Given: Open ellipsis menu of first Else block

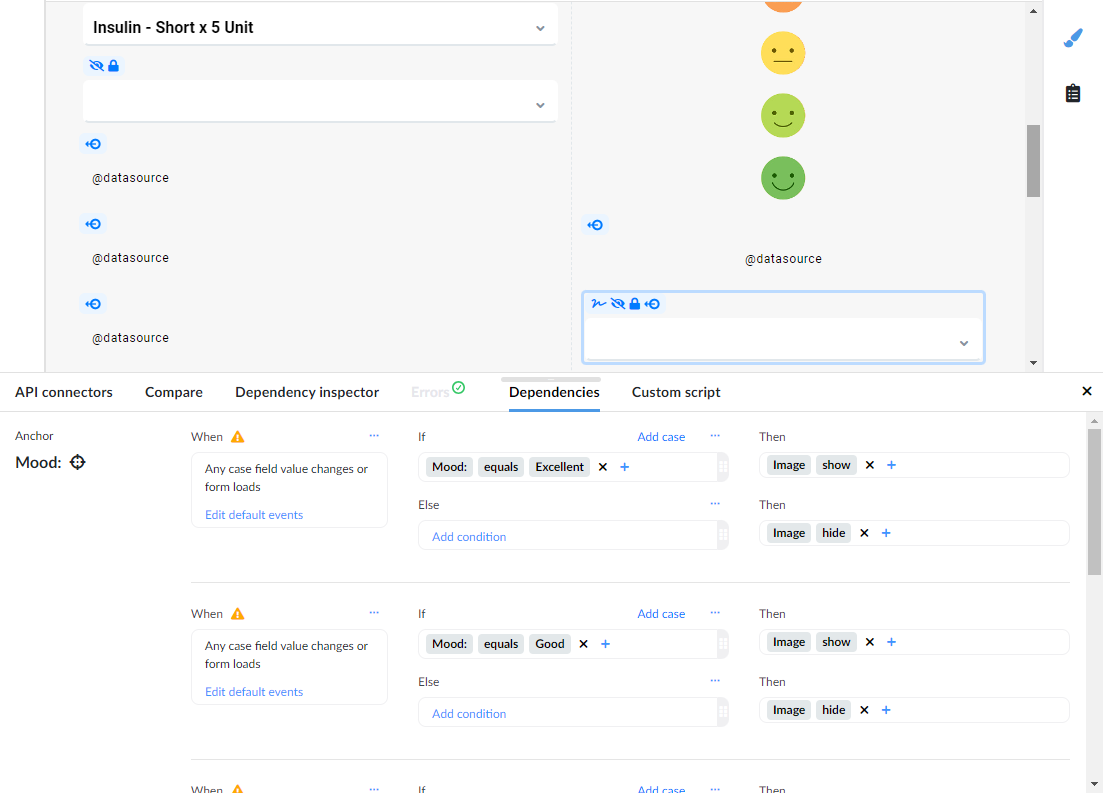Looking at the screenshot, I should click(715, 504).
